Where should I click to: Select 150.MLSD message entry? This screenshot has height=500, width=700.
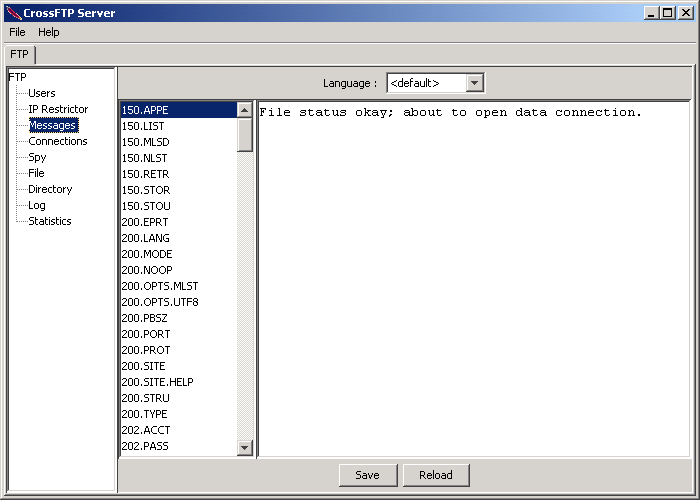click(x=179, y=142)
